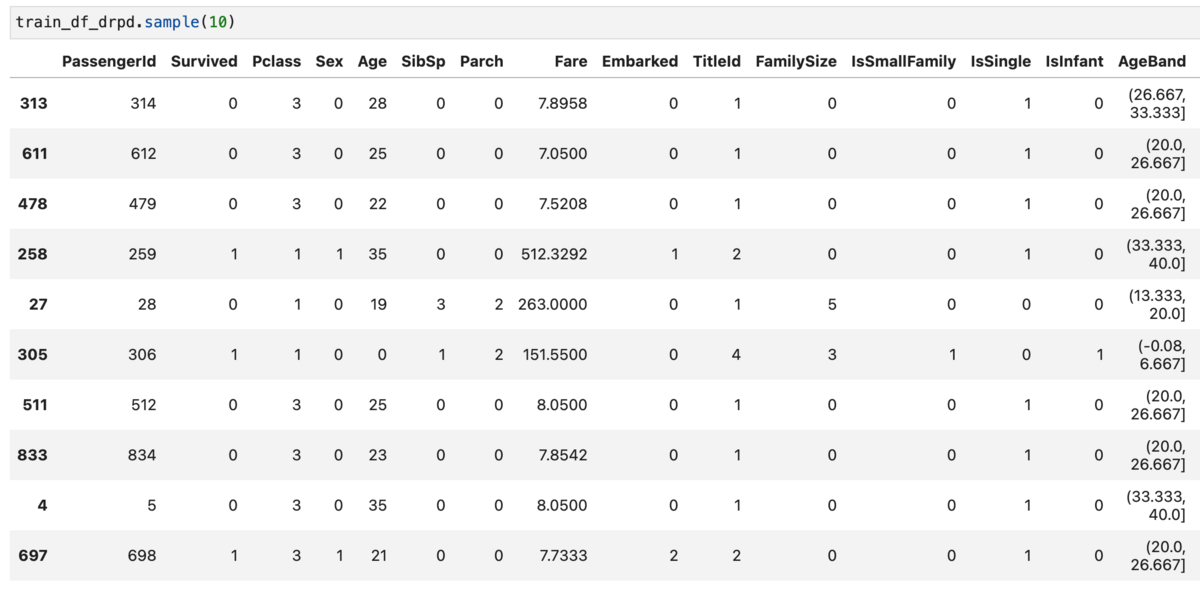Select the AgeBand column header
The image size is (1200, 592).
(1152, 61)
